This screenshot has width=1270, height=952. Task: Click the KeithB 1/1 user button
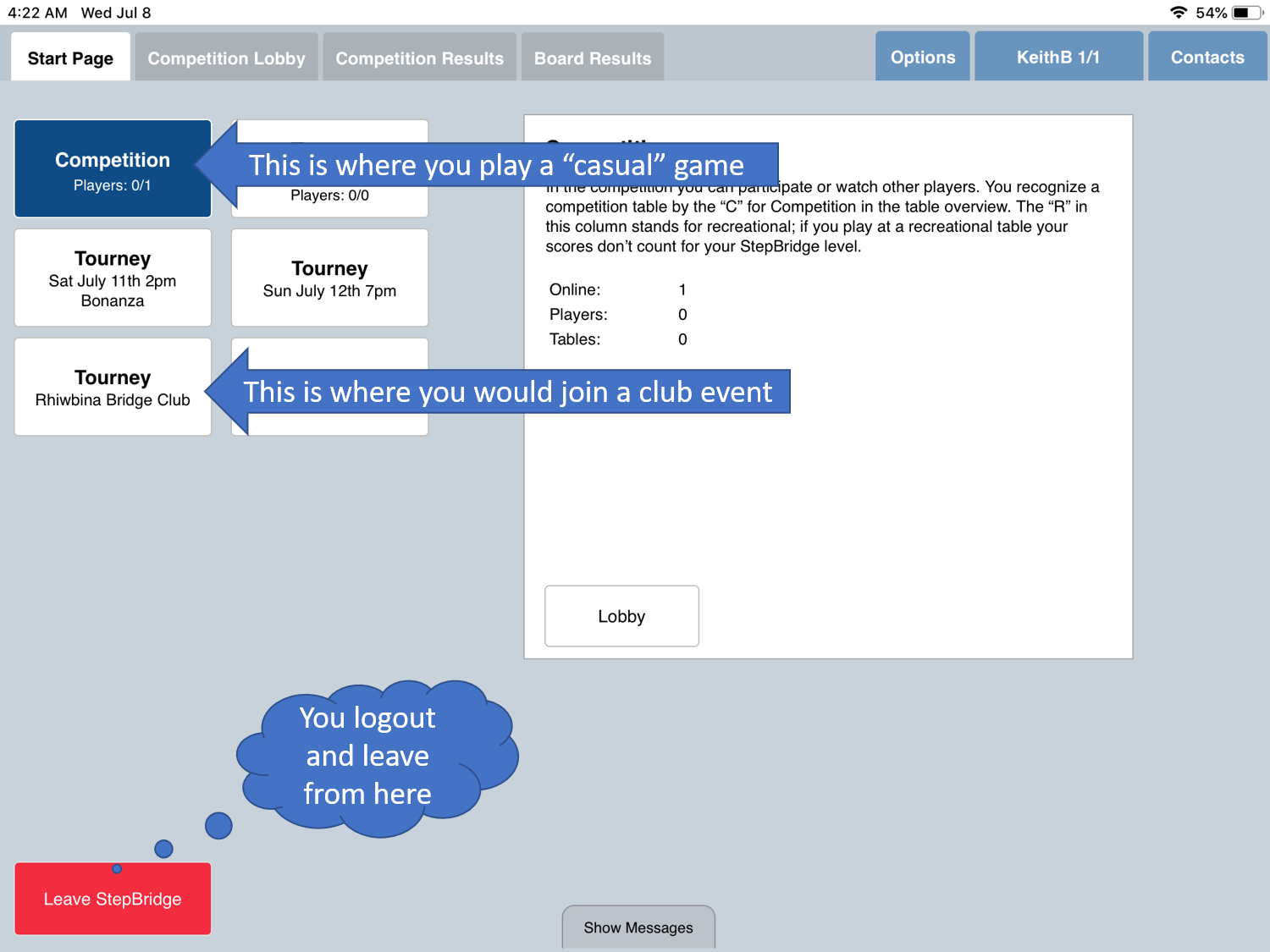pos(1057,57)
